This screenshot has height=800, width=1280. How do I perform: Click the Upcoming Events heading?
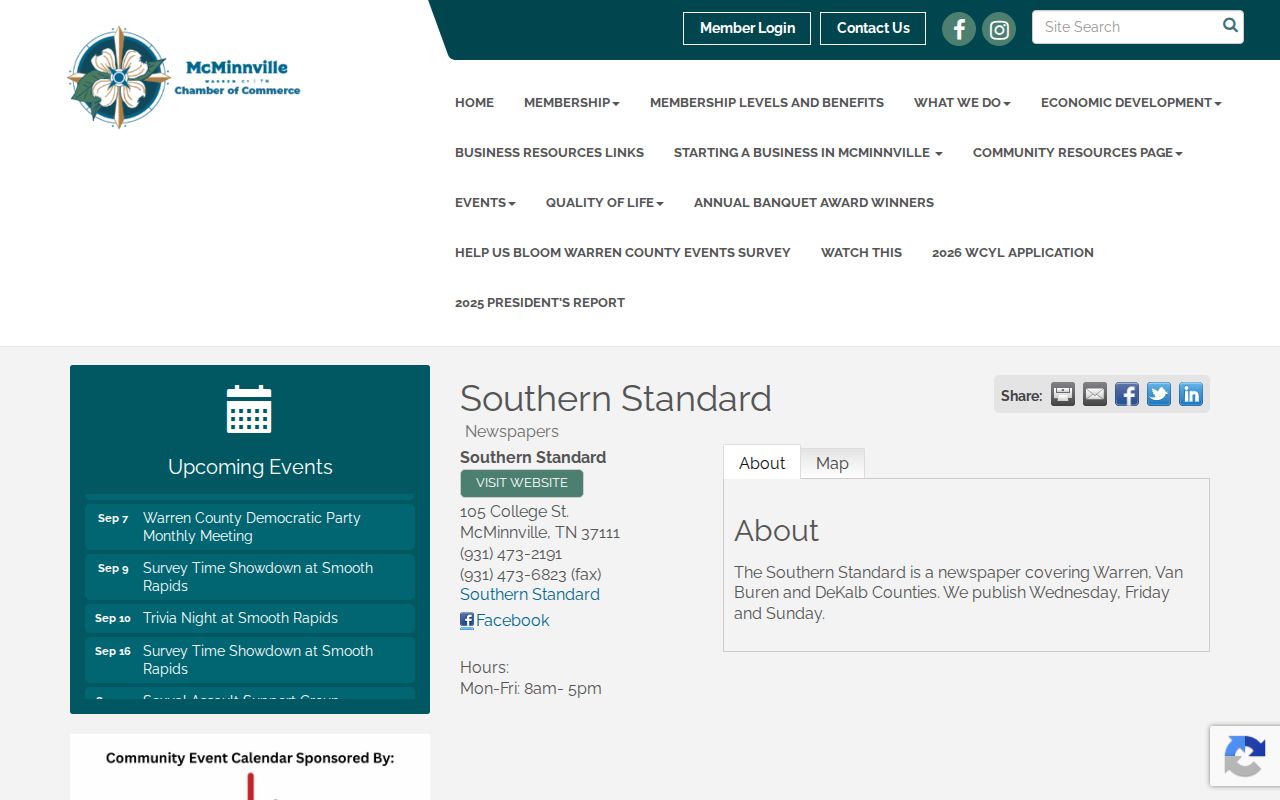tap(250, 467)
